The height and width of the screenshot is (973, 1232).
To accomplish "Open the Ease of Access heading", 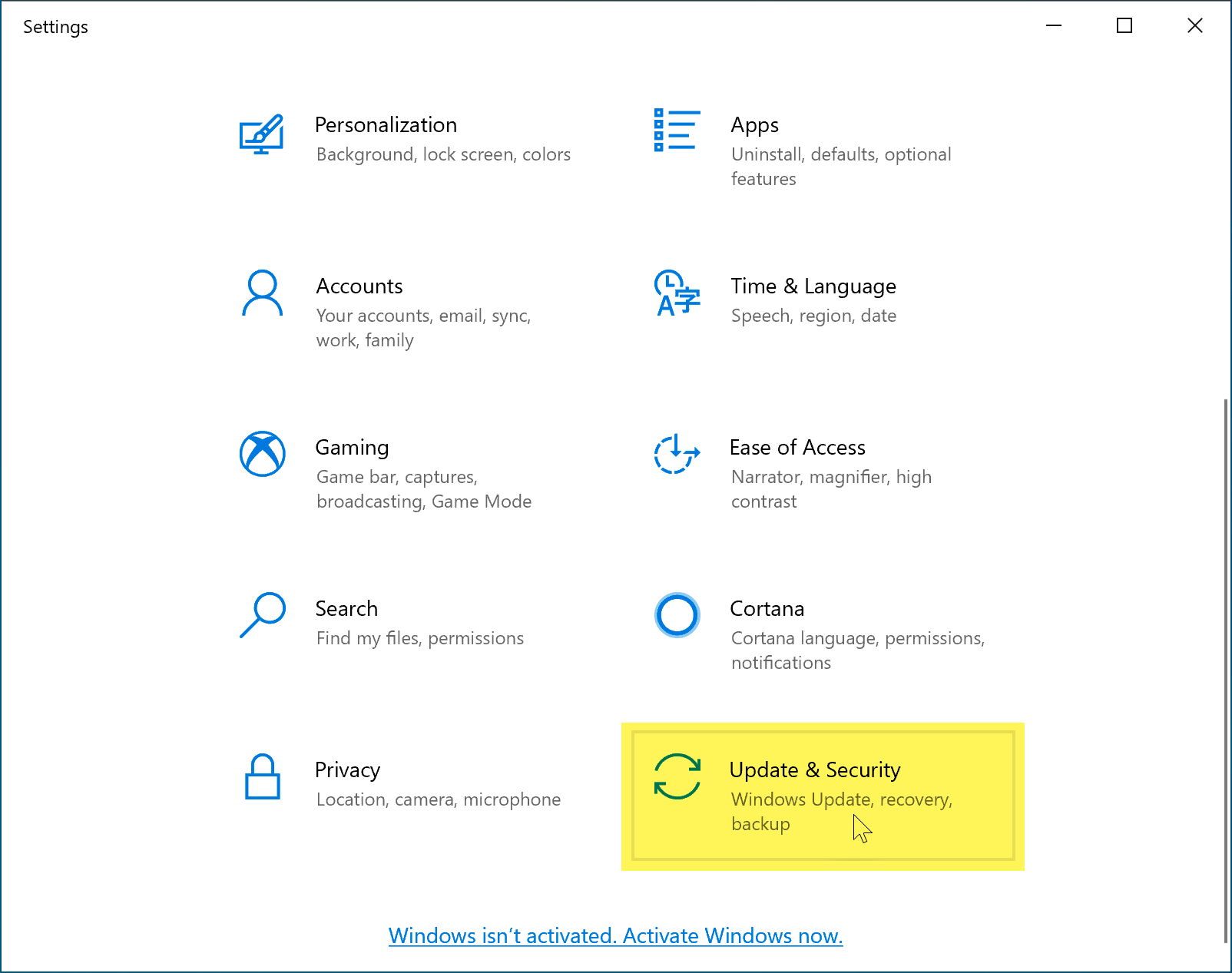I will [796, 448].
